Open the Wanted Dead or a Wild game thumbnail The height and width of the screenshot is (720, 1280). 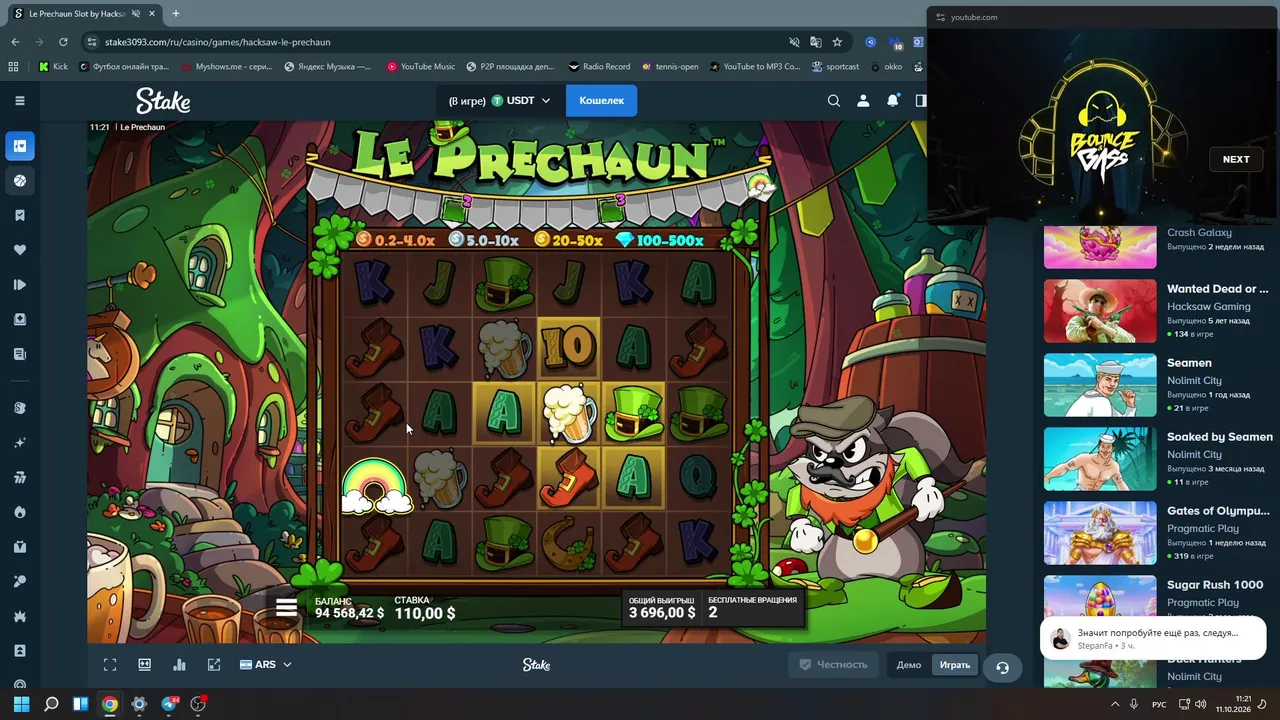click(x=1100, y=311)
